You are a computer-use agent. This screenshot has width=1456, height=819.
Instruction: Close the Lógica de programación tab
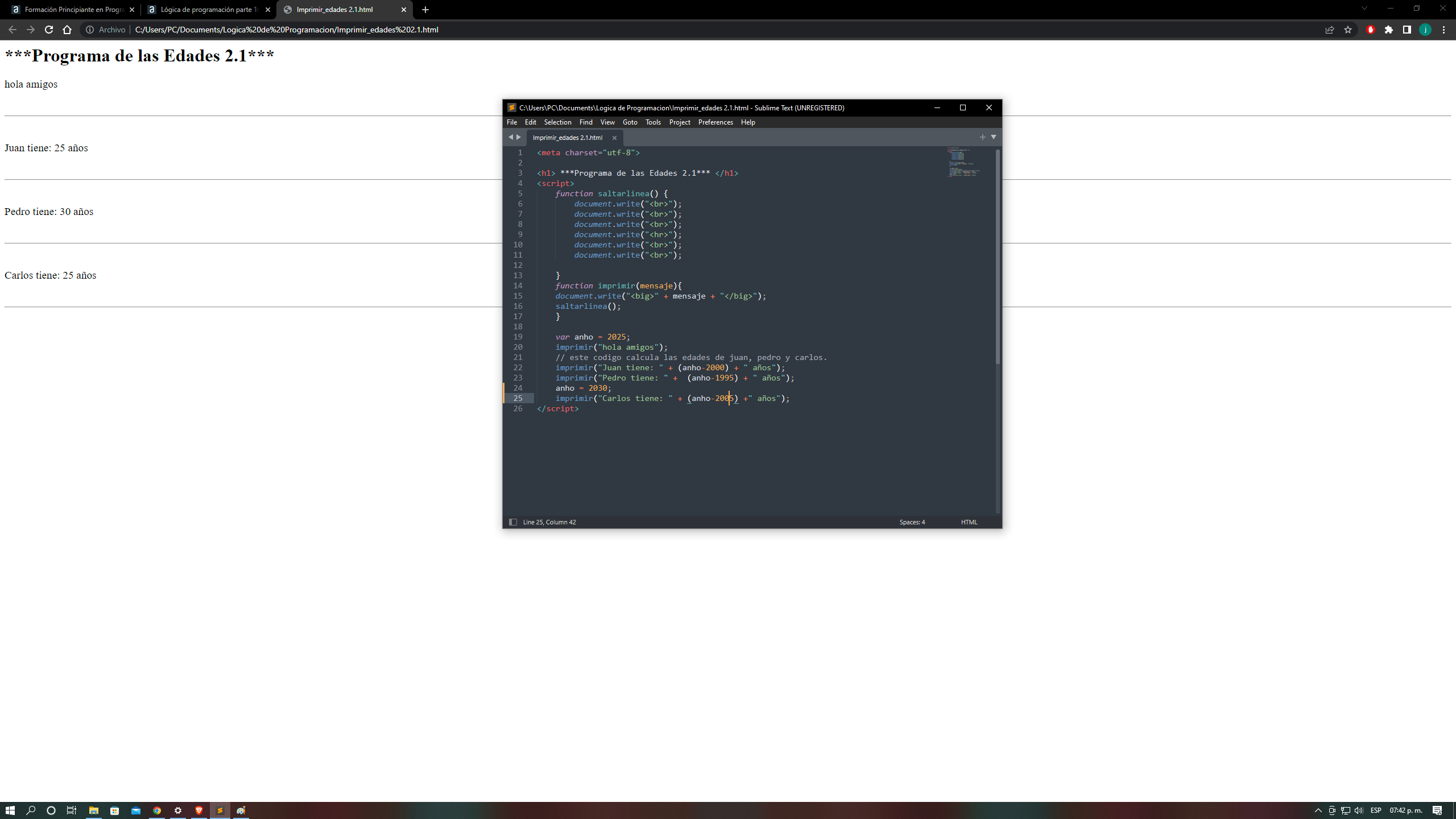pos(268,10)
